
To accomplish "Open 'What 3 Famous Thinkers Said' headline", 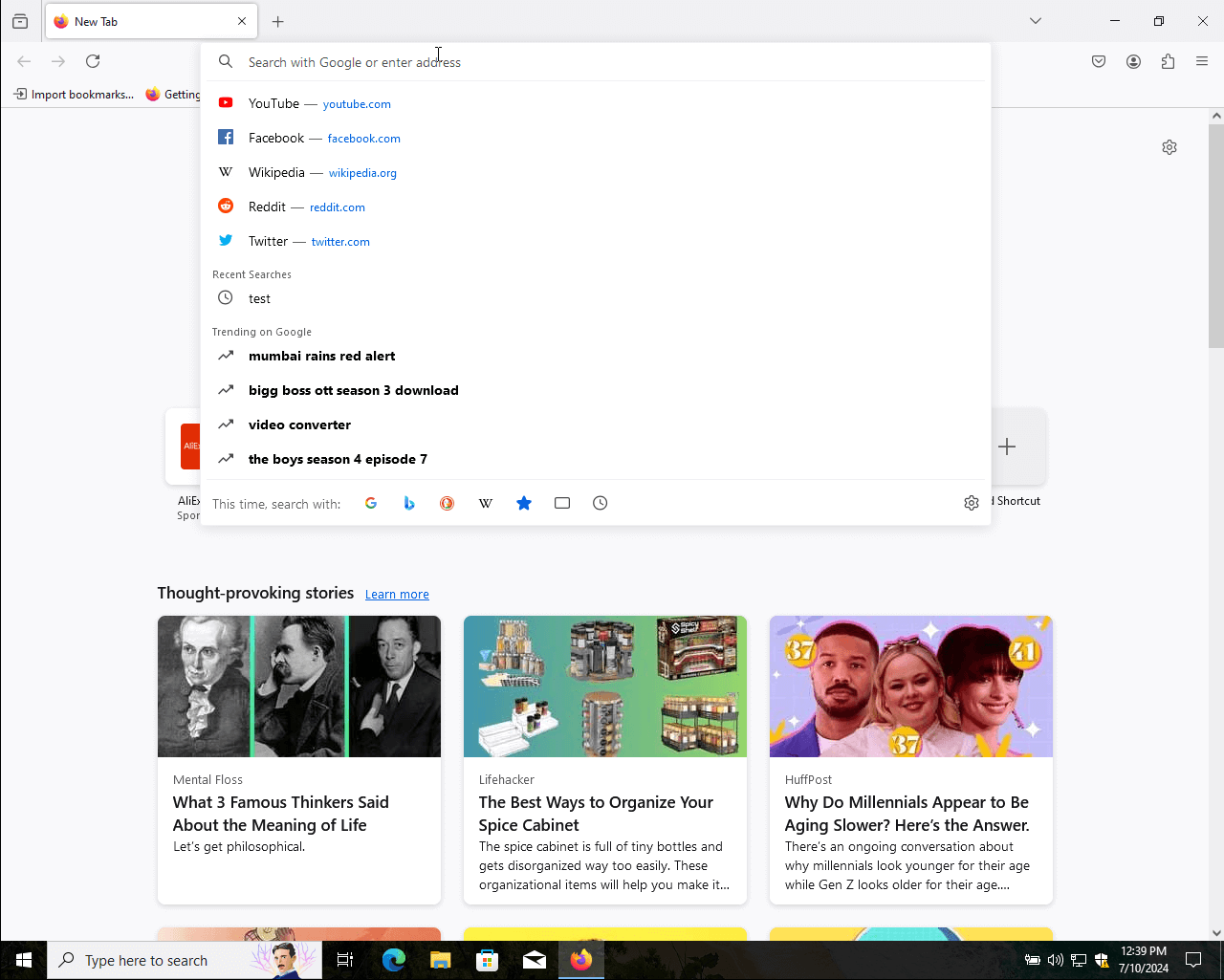I will pyautogui.click(x=281, y=814).
